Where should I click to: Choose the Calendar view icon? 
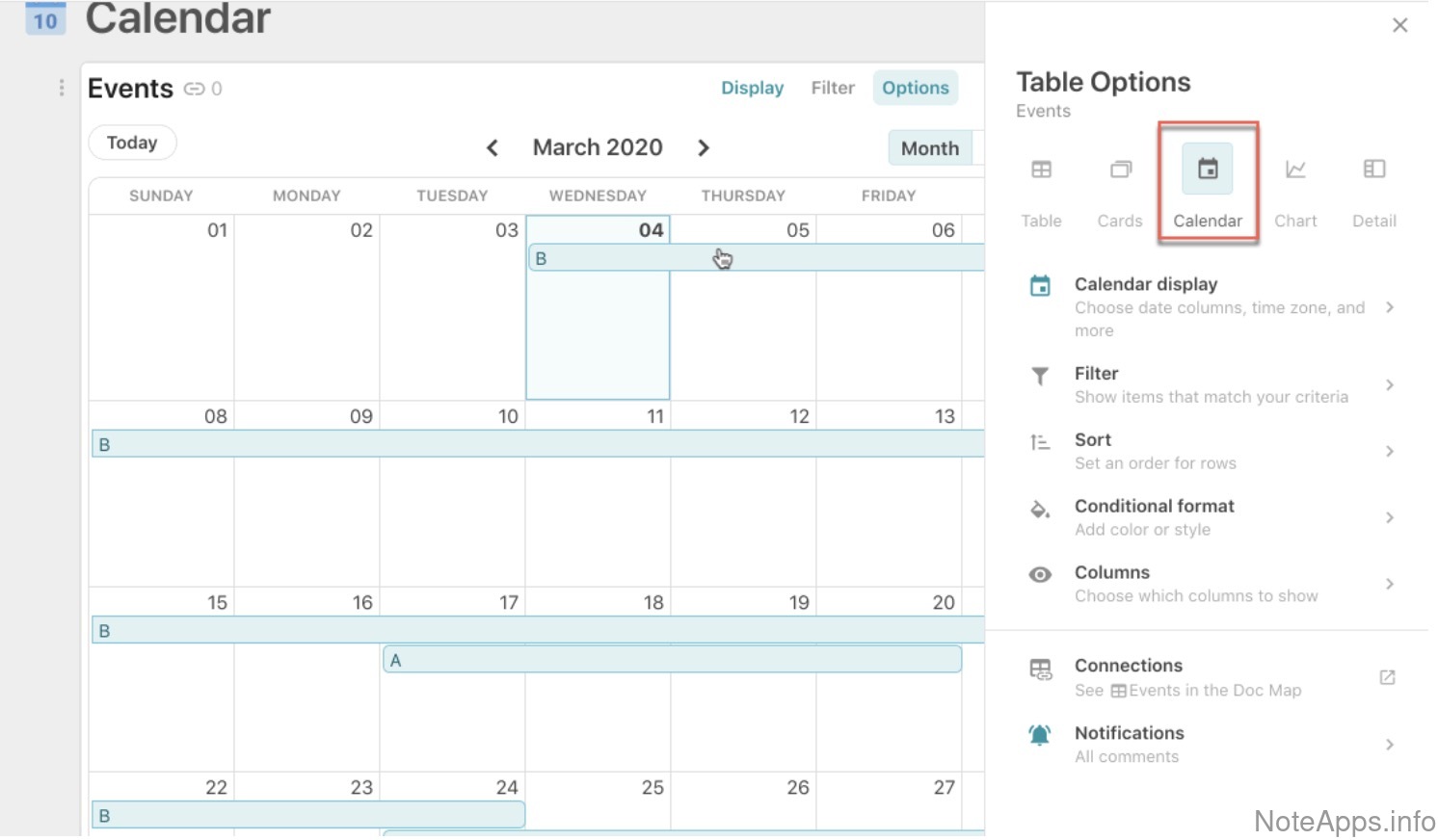[x=1208, y=171]
